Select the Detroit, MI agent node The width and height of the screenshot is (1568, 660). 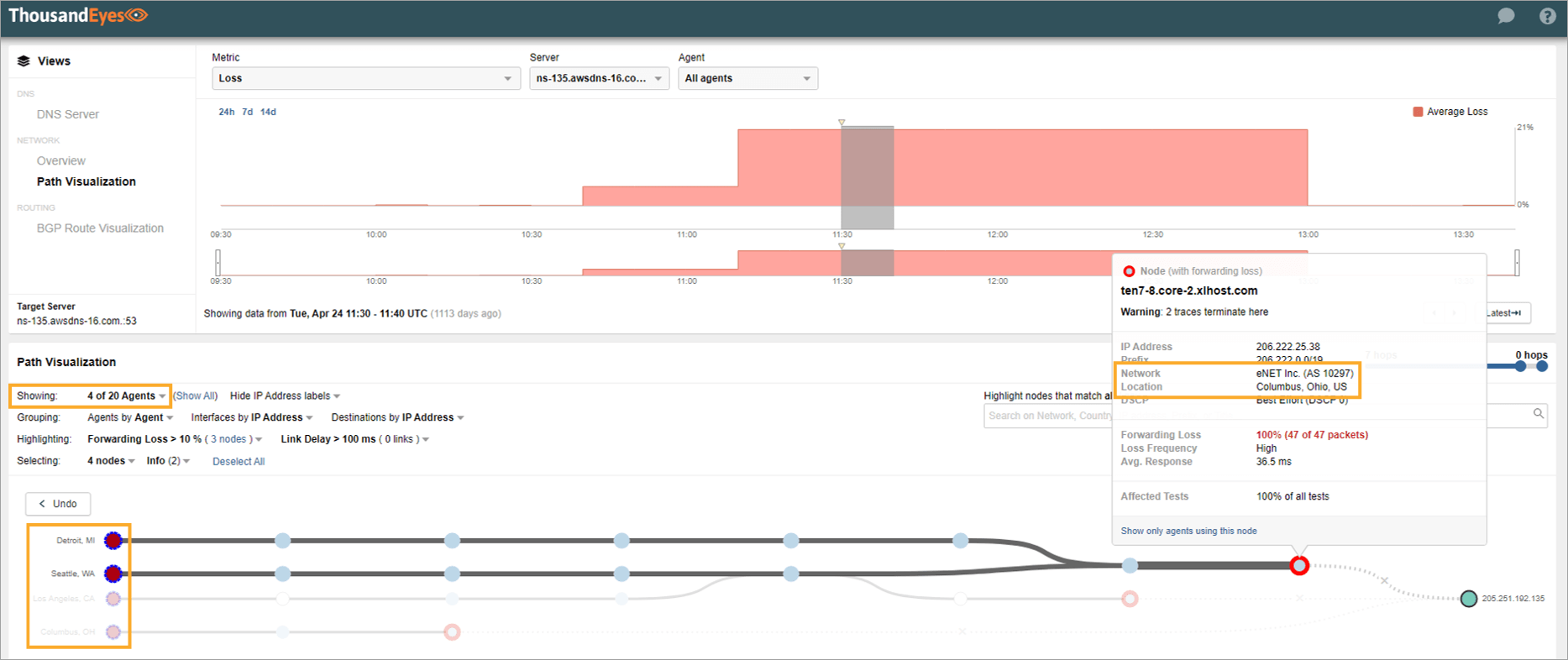pyautogui.click(x=113, y=541)
